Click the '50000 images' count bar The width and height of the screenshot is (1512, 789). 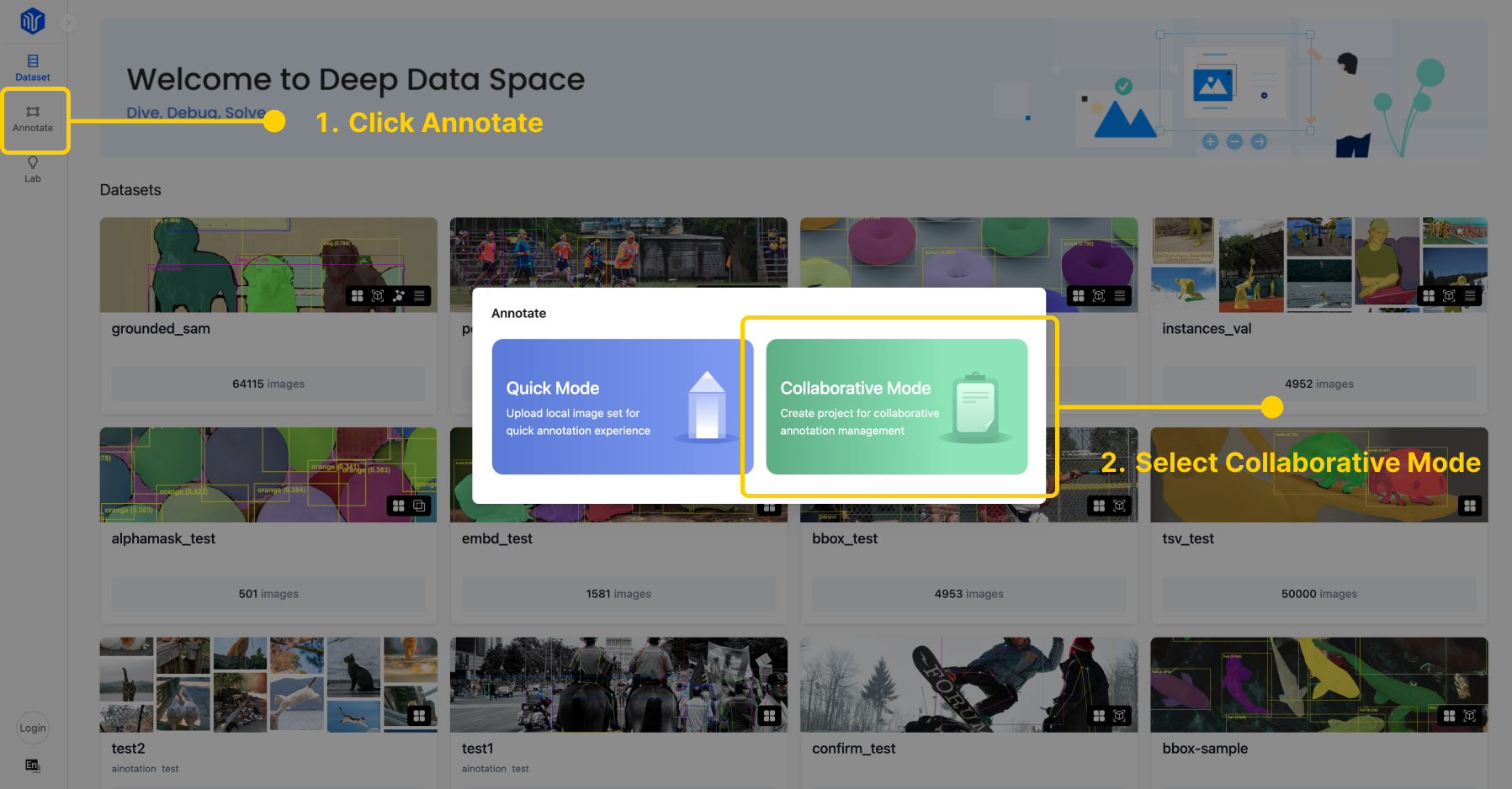[1319, 594]
